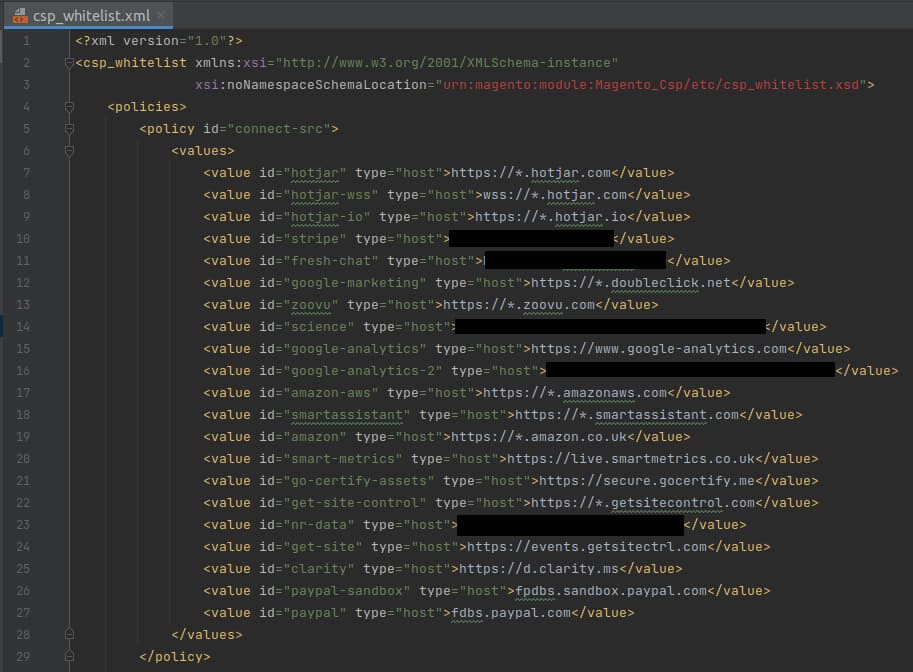Collapse the policies element fold marker
This screenshot has height=672, width=913.
69,107
